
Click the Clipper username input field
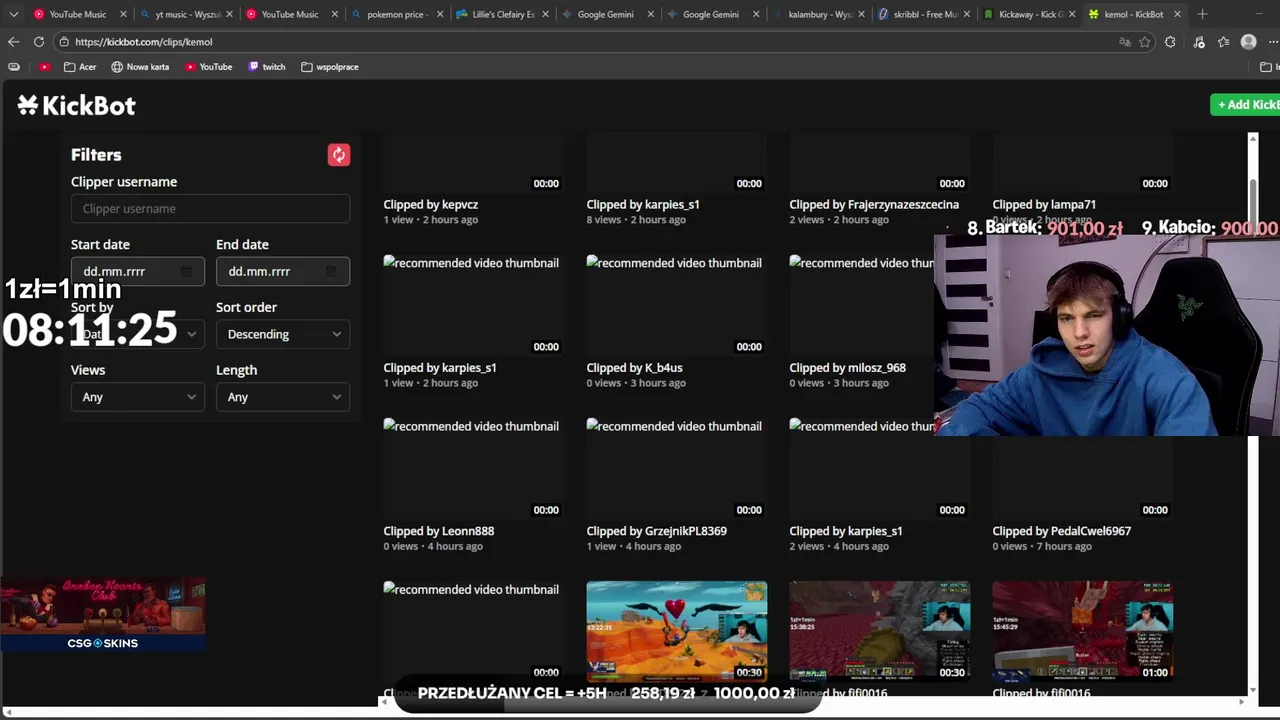click(210, 209)
